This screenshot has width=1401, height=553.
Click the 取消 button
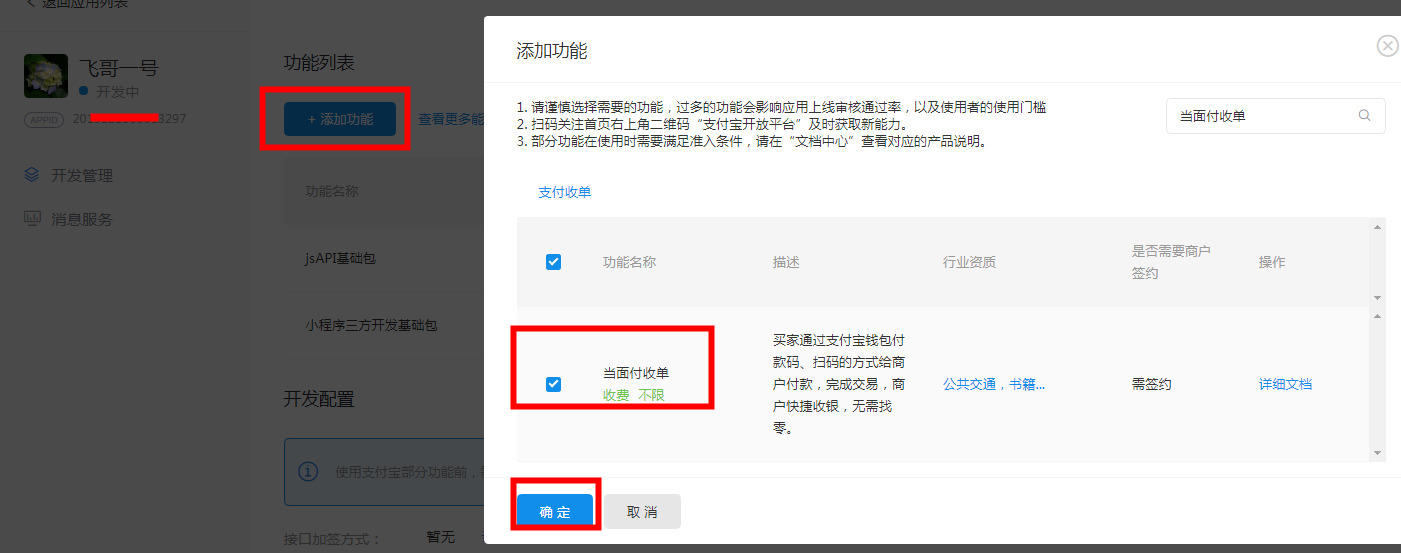coord(642,512)
